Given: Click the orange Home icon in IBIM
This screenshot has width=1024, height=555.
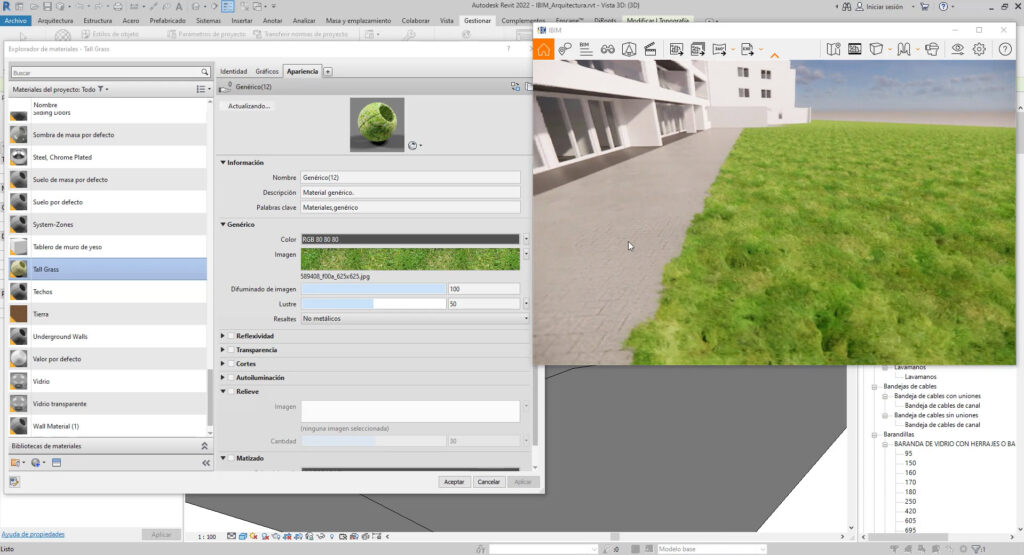Looking at the screenshot, I should [x=543, y=49].
